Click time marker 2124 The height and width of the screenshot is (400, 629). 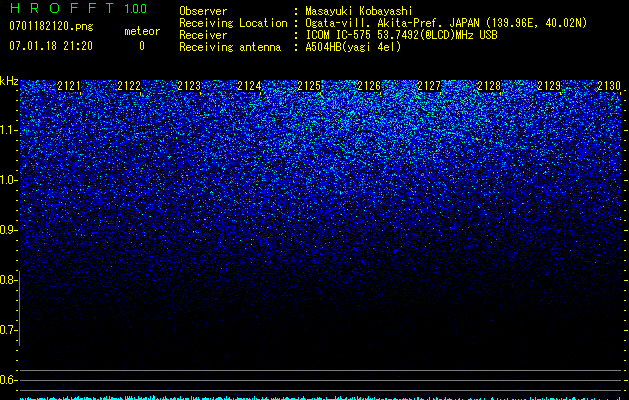pos(249,86)
